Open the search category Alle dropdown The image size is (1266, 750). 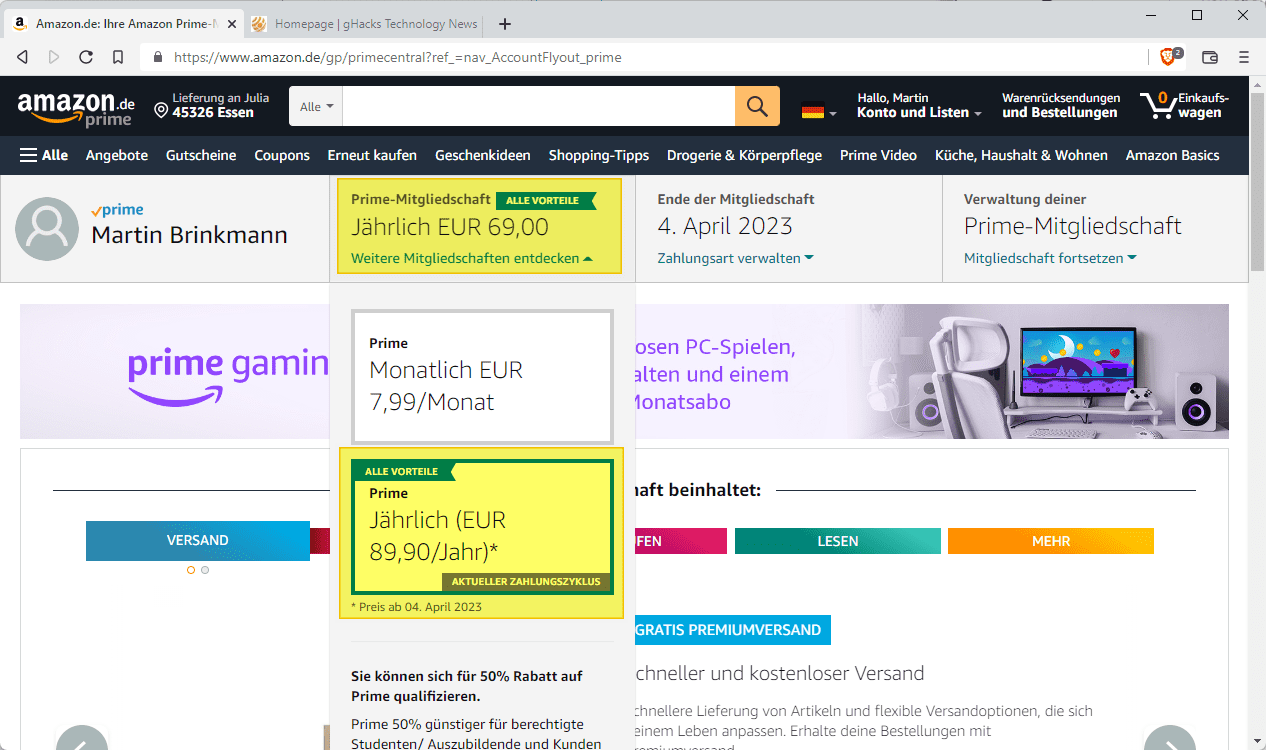316,106
